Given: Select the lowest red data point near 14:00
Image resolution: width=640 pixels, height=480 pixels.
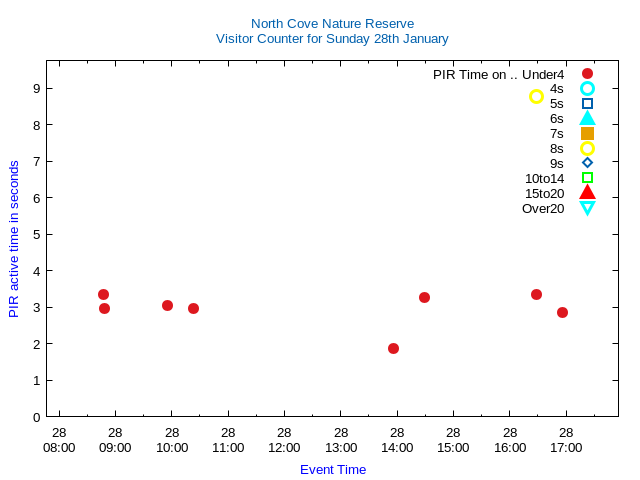Looking at the screenshot, I should click(393, 348).
